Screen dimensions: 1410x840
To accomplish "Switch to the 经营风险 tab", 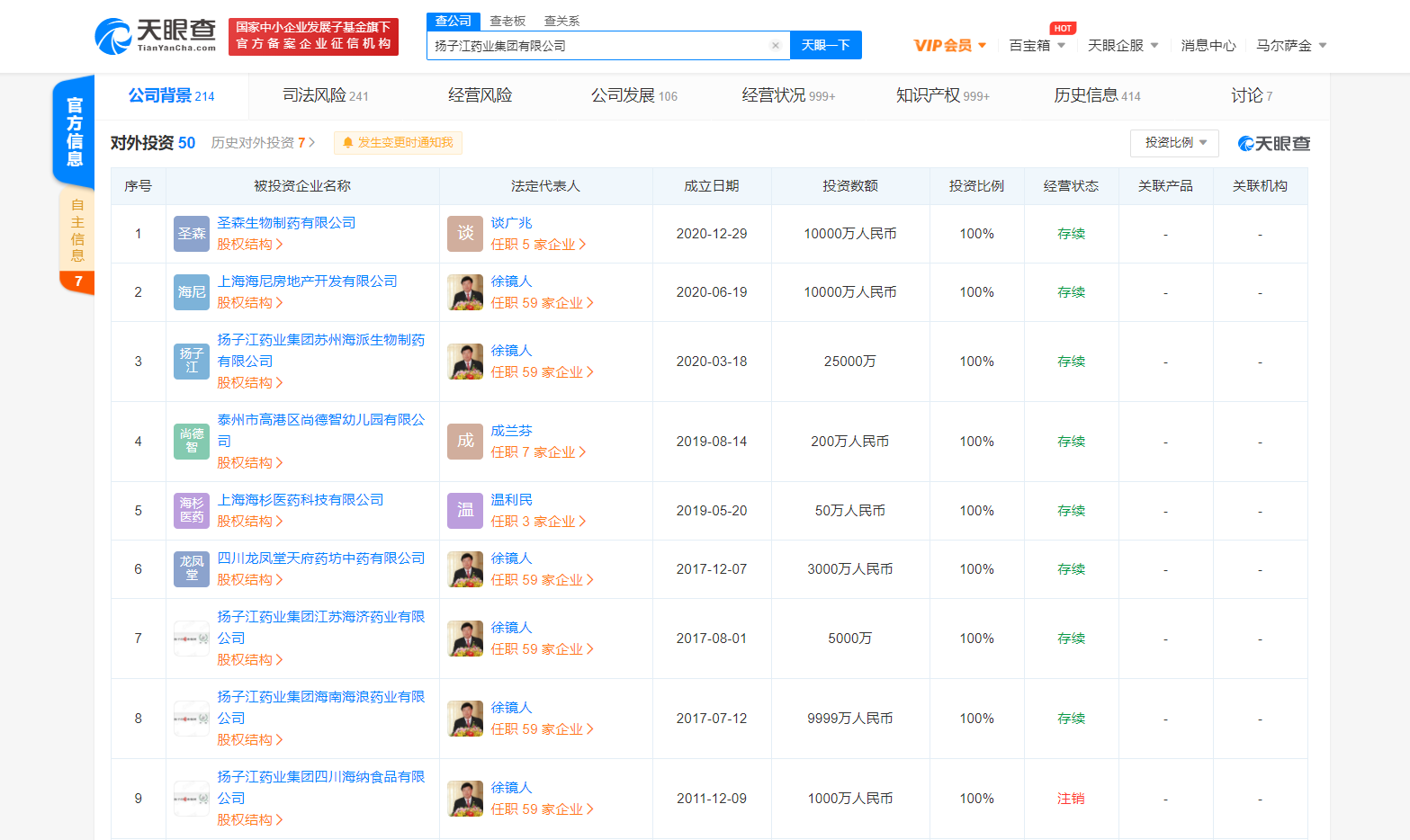I will (480, 95).
